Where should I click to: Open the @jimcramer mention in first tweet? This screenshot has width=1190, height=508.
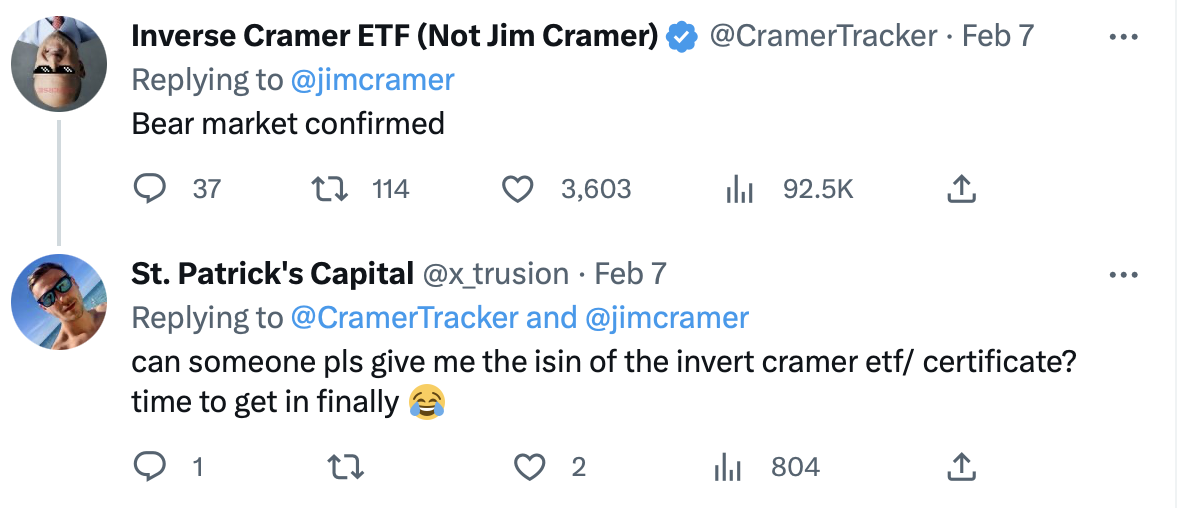pyautogui.click(x=372, y=80)
